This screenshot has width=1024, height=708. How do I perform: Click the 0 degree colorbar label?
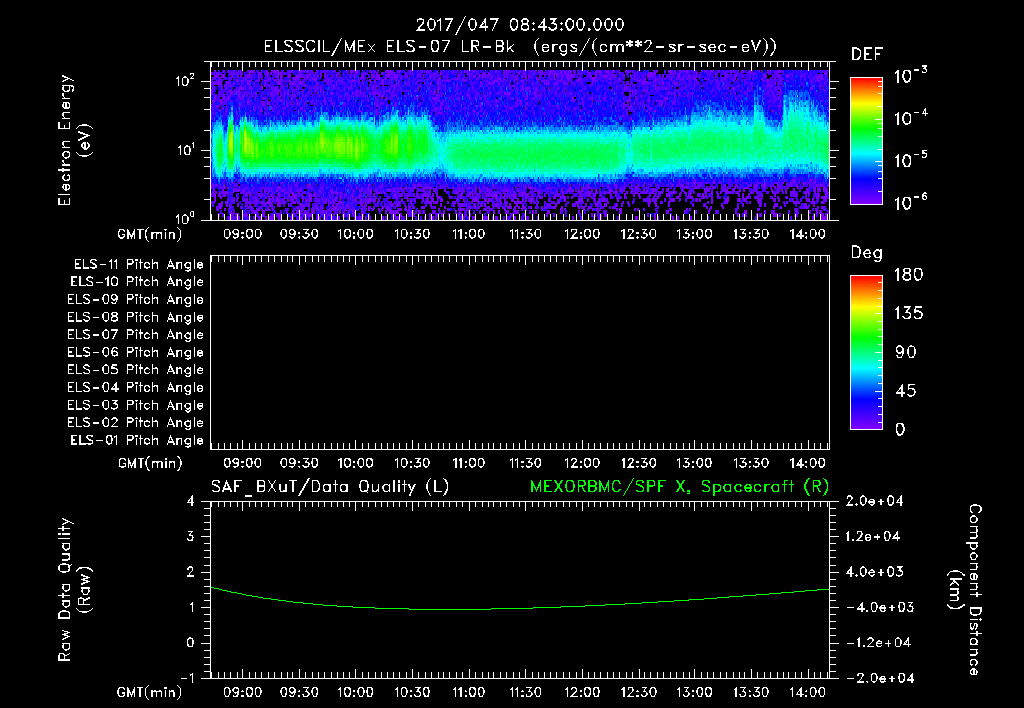900,429
